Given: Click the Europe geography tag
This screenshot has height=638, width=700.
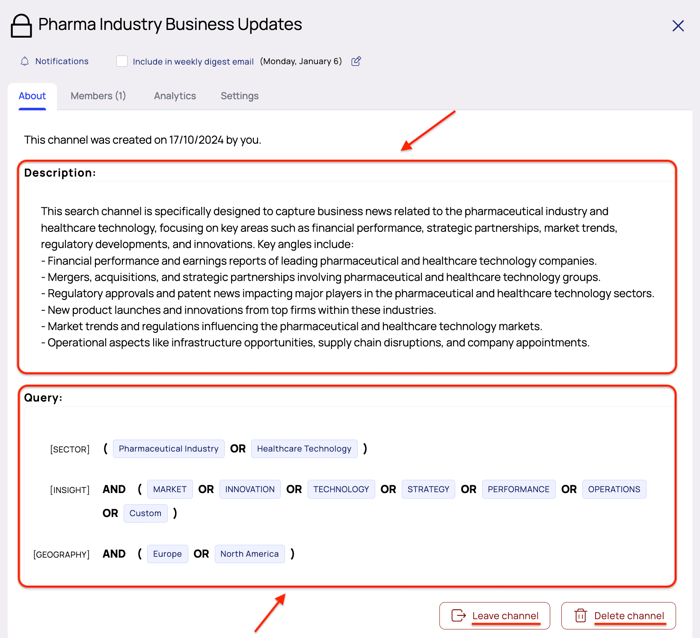Looking at the screenshot, I should click(168, 554).
